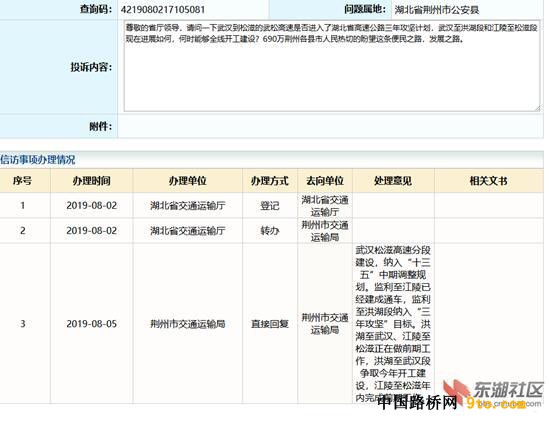Click date 2019-08-02 in row 2
Viewport: 549px width, 425px height.
pyautogui.click(x=91, y=231)
